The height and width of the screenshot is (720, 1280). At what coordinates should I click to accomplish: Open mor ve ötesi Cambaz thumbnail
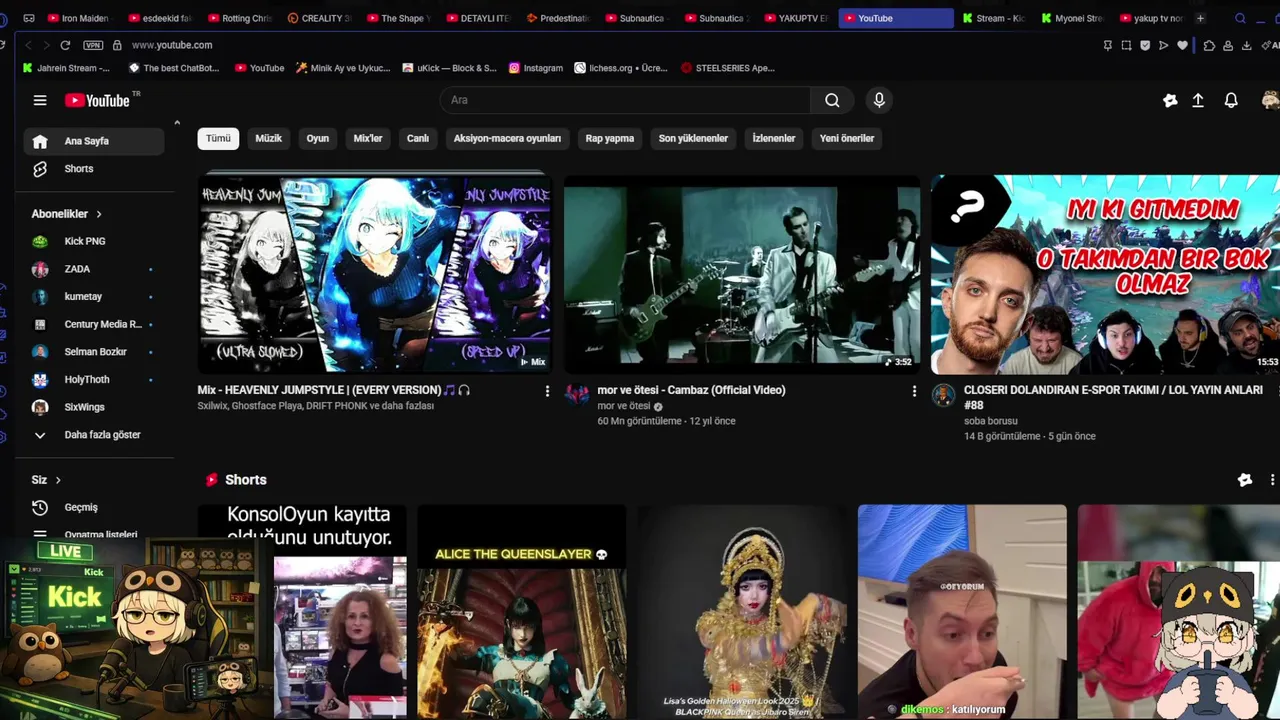(x=741, y=274)
